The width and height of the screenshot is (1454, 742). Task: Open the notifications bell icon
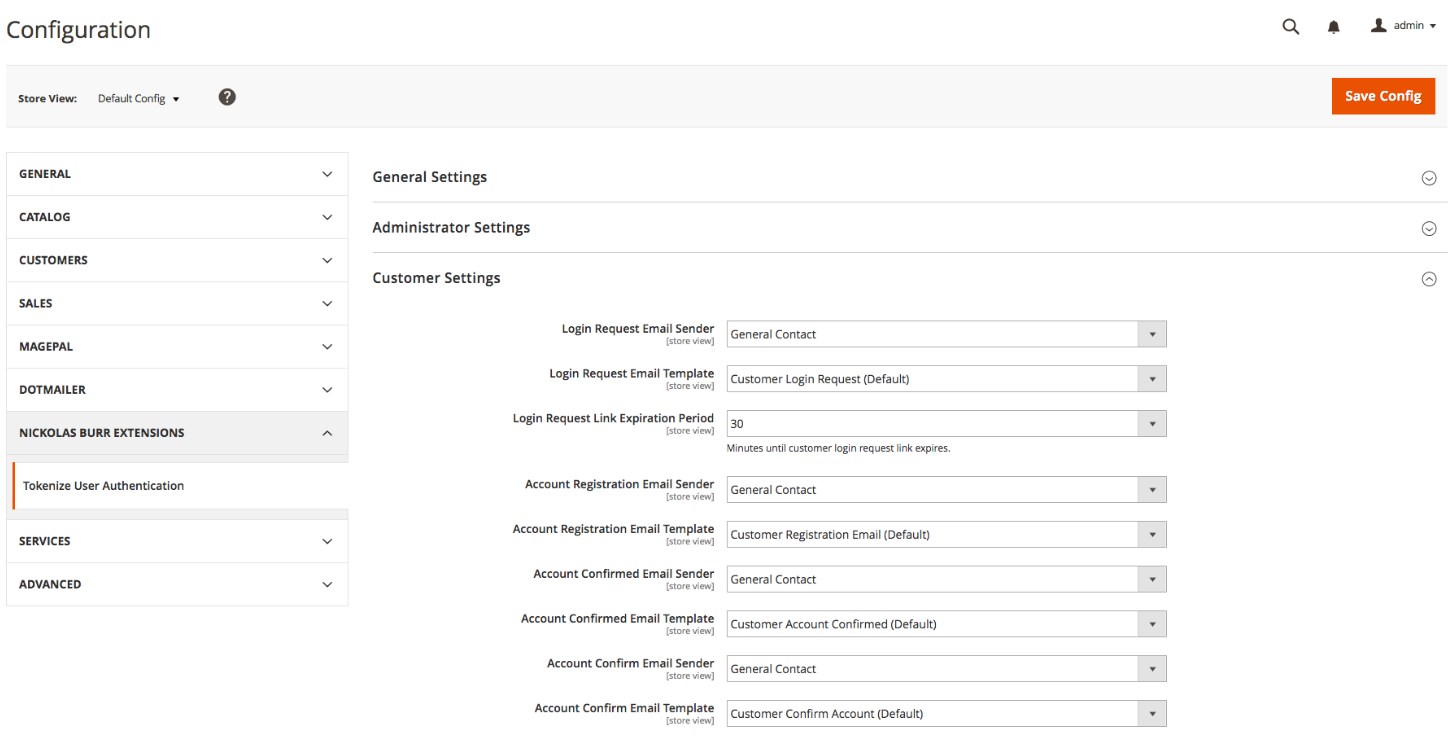point(1333,27)
